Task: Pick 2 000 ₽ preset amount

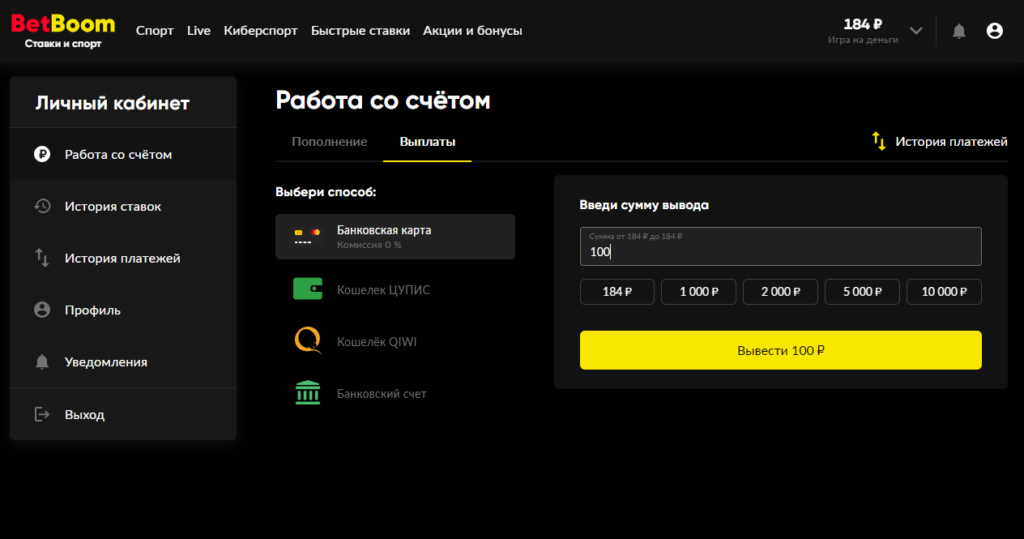Action: [780, 291]
